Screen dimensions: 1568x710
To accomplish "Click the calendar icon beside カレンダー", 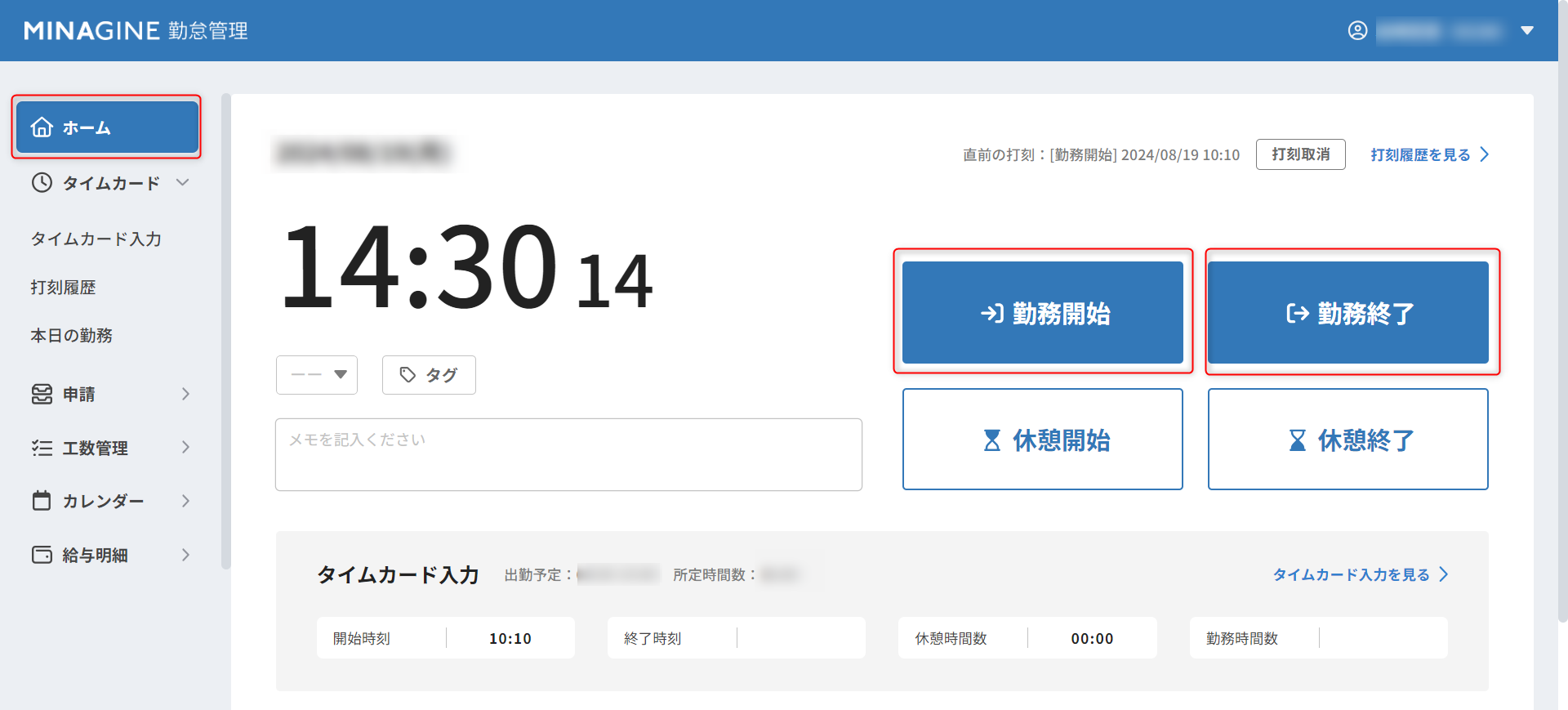I will 42,501.
